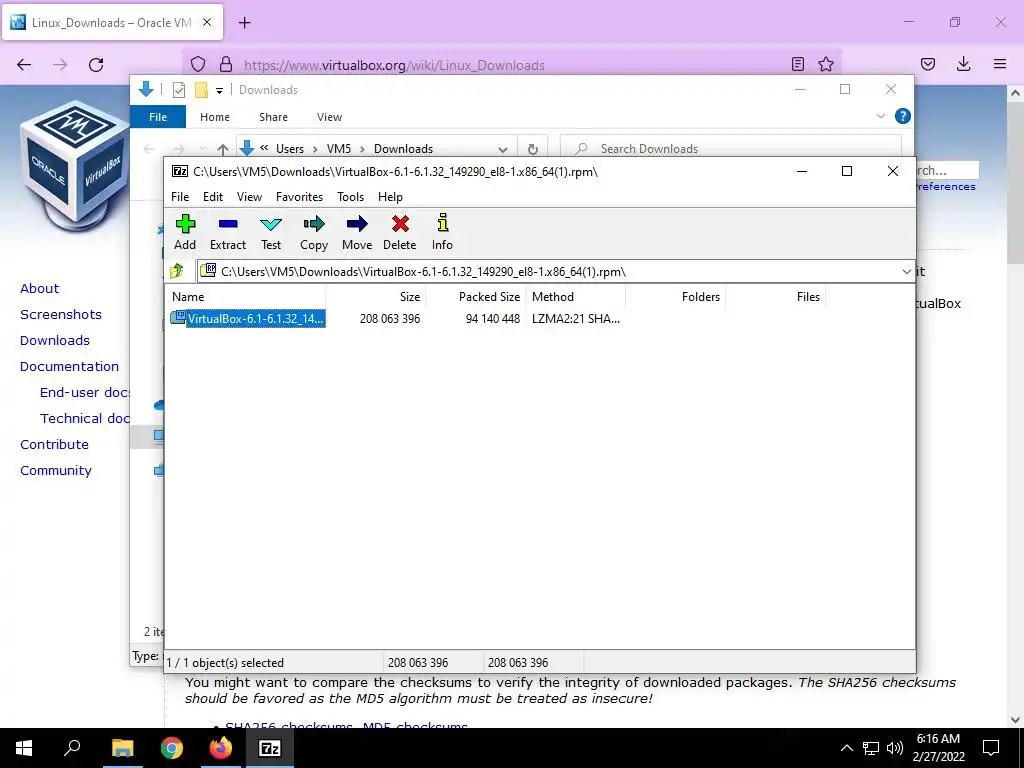Expand the Explorer address history dropdown
Image resolution: width=1024 pixels, height=768 pixels.
(502, 149)
